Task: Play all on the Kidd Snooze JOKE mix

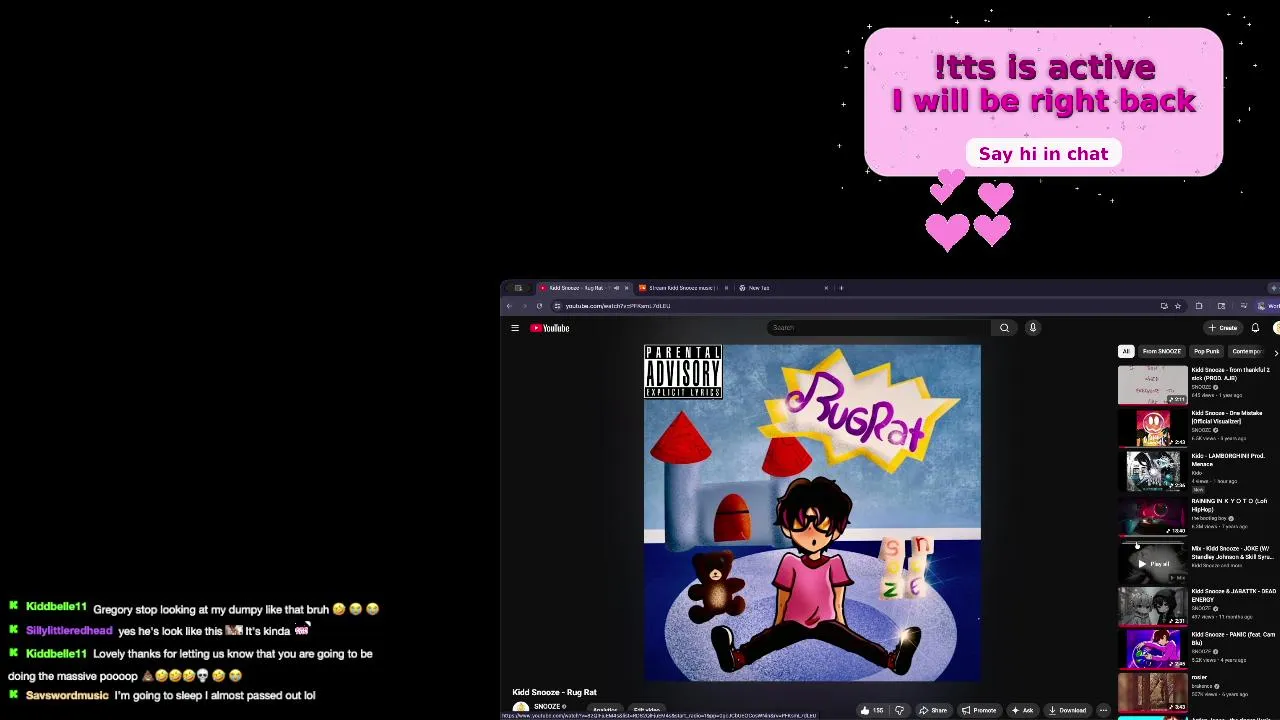Action: pyautogui.click(x=1153, y=564)
